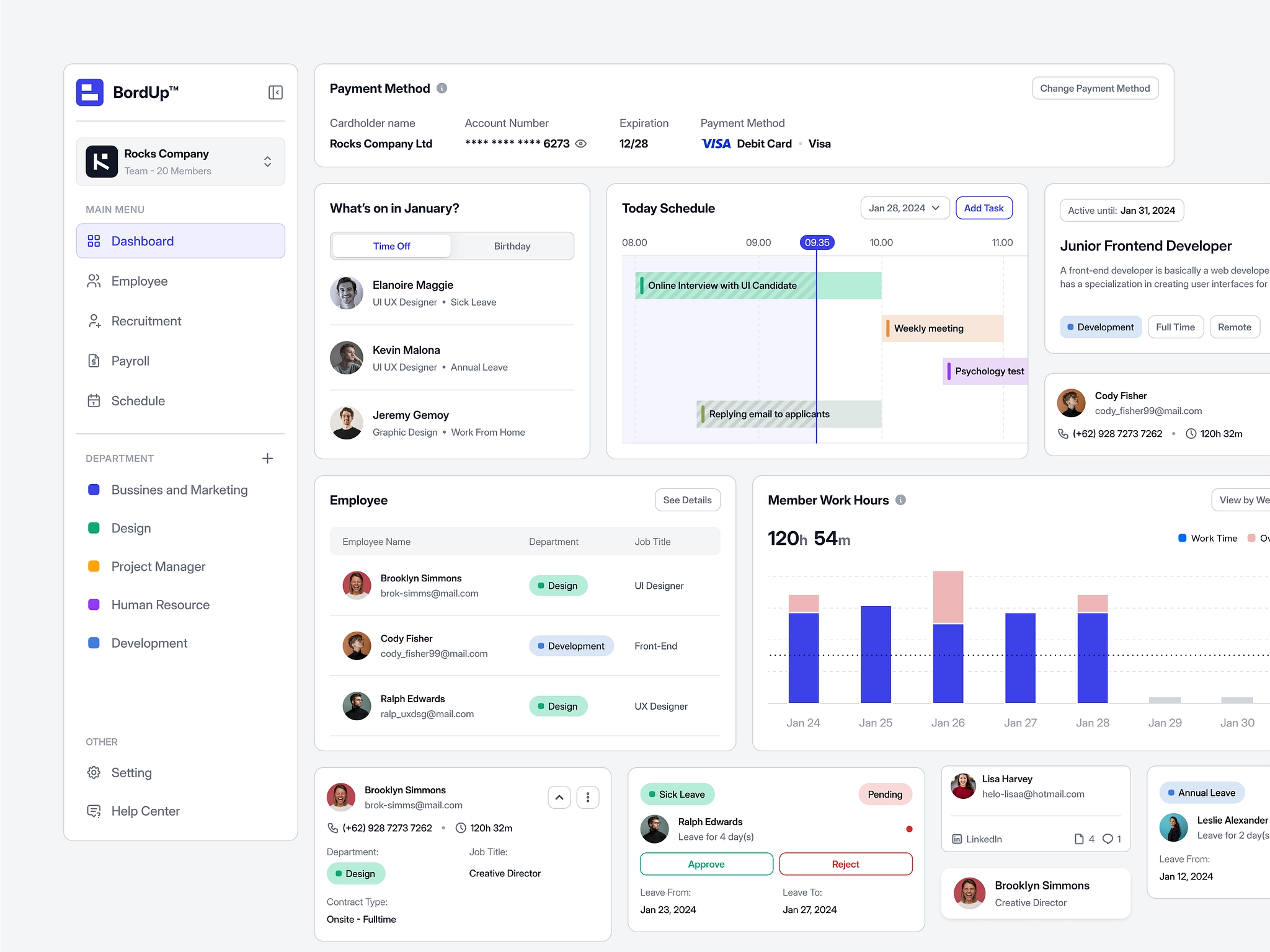Screen dimensions: 1270x952
Task: Collapse Brooklyn Simmons card using the chevron
Action: [x=559, y=797]
